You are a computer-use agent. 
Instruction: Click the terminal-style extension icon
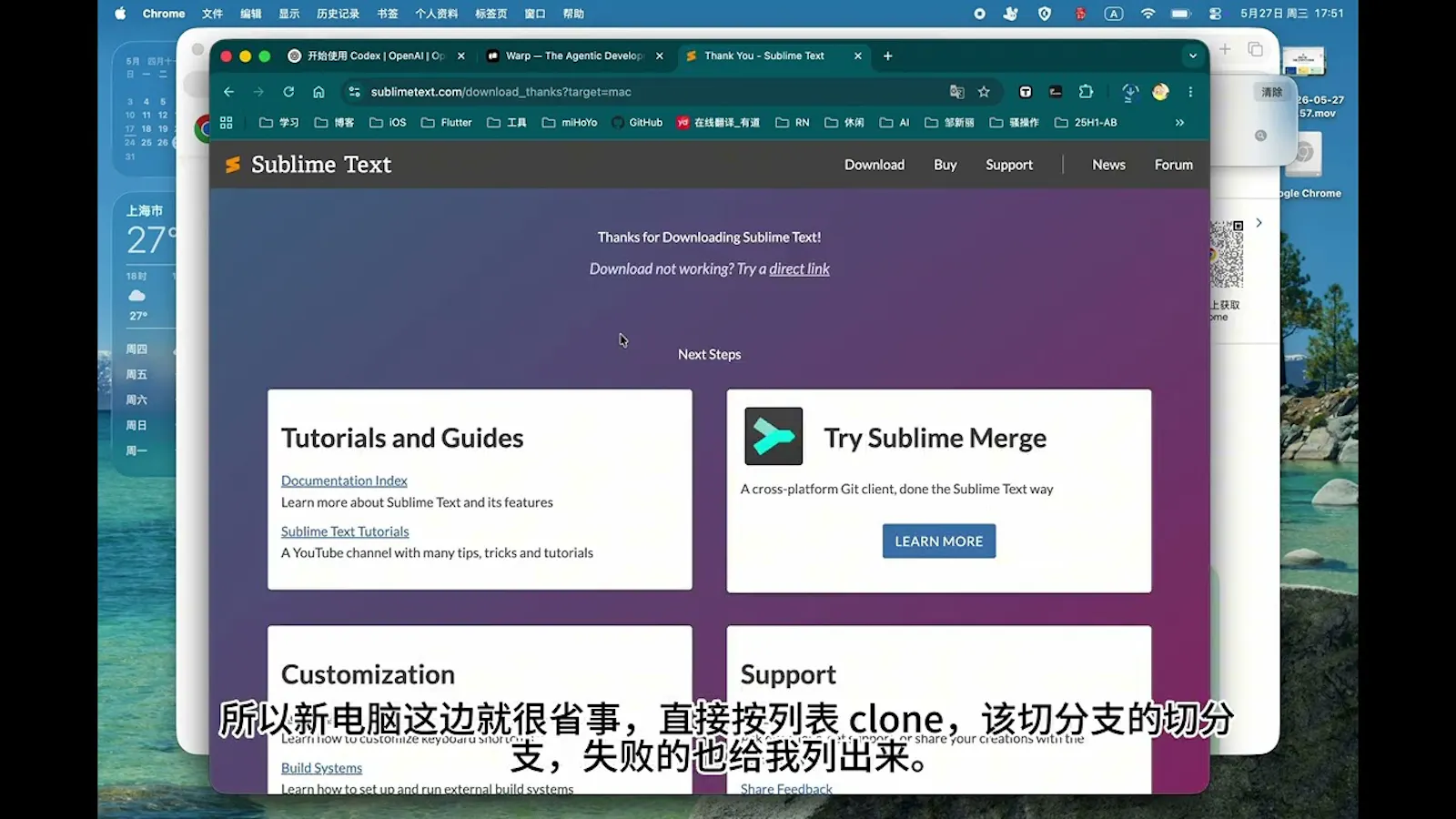1056,92
